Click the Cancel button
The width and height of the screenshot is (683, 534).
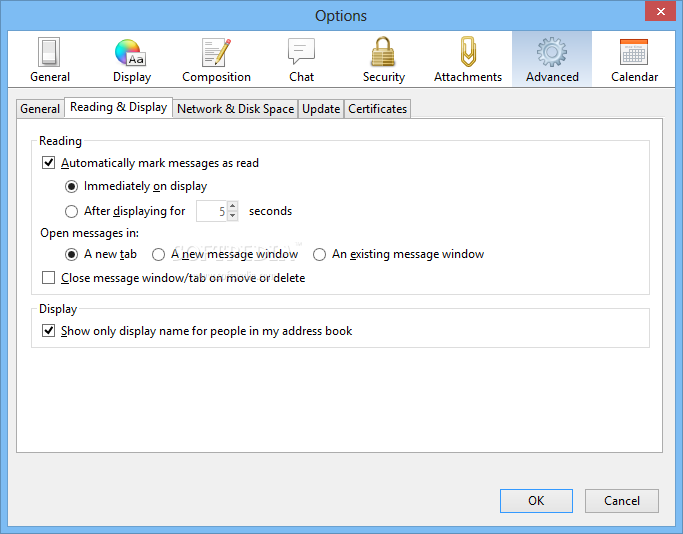(622, 501)
